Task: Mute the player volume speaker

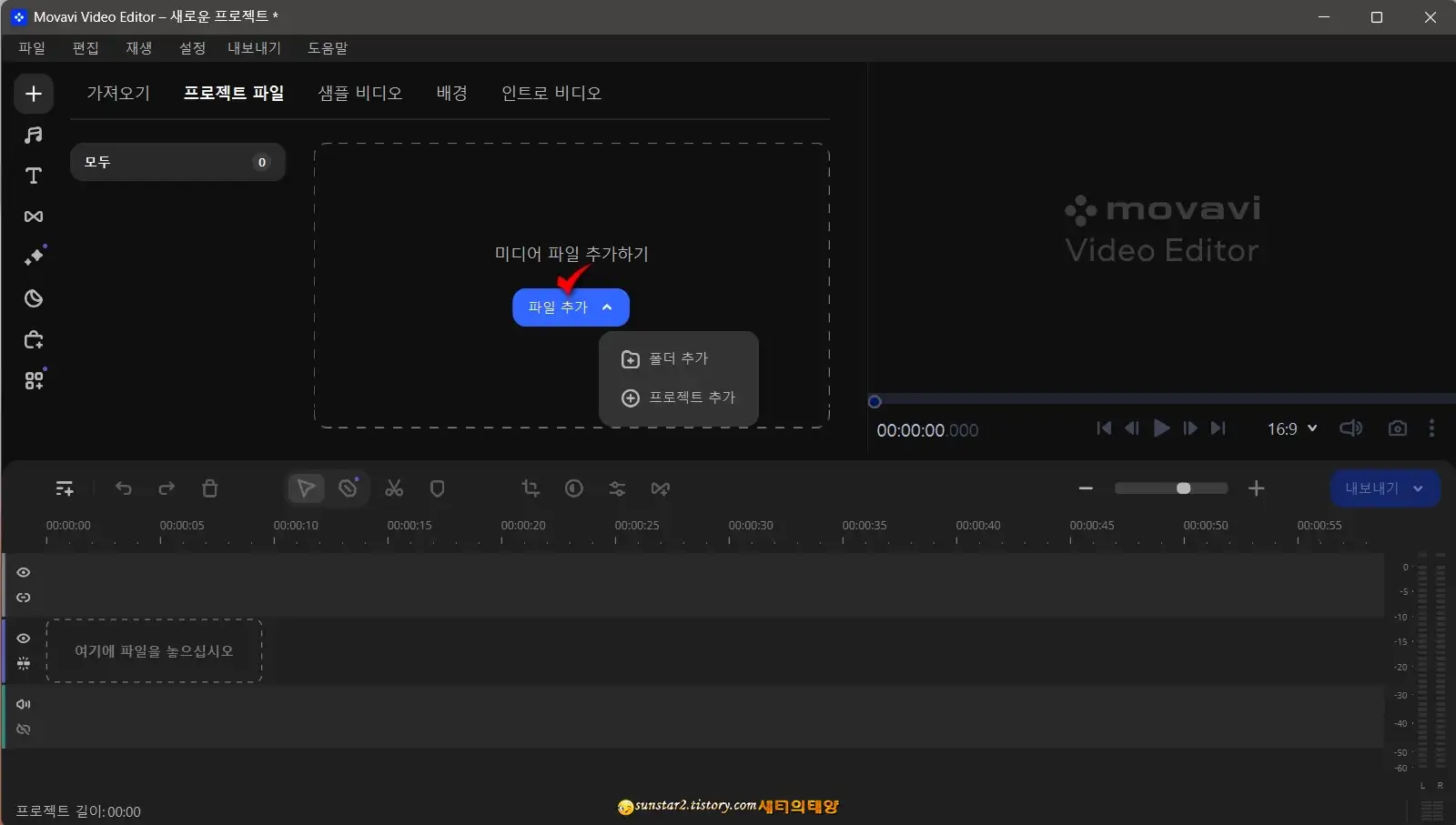Action: click(1351, 428)
